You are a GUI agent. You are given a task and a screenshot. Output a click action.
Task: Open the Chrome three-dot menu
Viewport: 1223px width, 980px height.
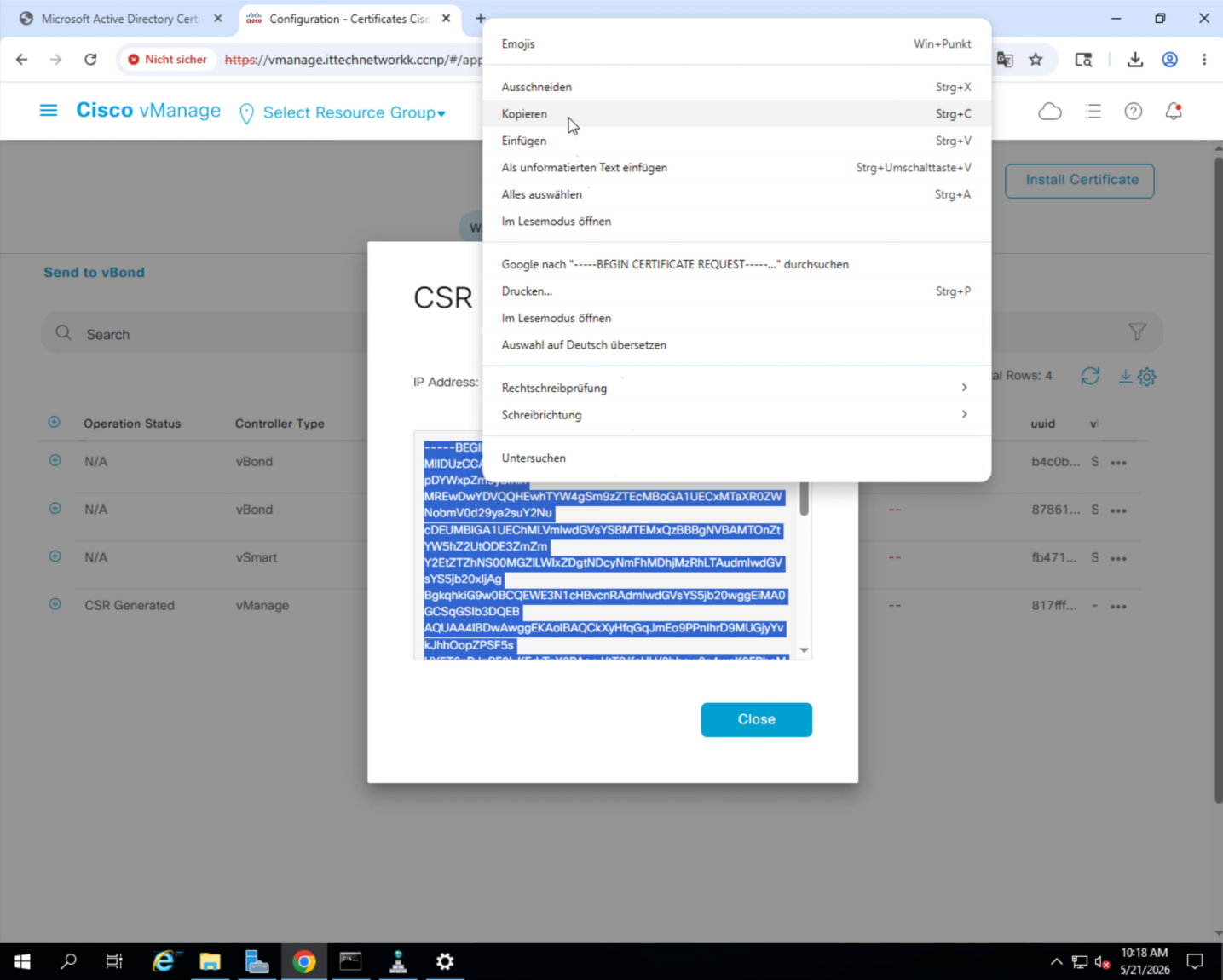[1204, 60]
